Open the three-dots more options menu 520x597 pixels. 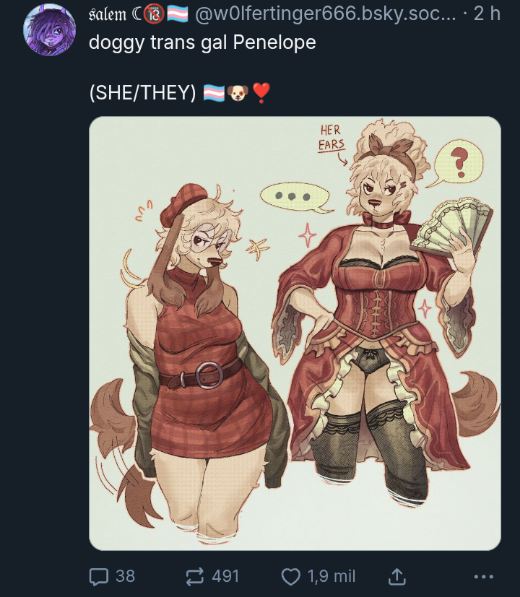click(x=484, y=577)
